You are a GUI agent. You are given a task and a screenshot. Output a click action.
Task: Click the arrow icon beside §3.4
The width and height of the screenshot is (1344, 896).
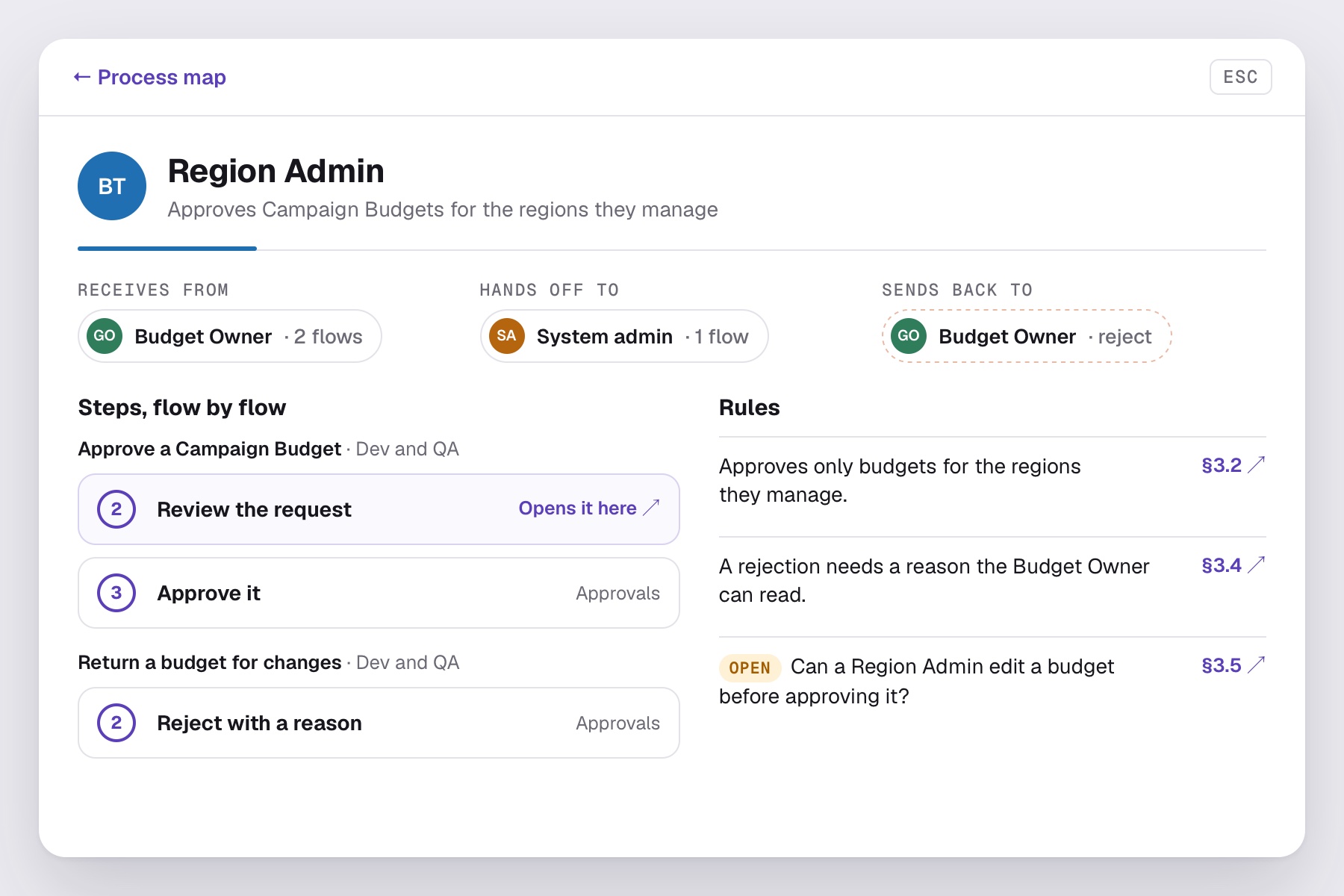tap(1257, 564)
